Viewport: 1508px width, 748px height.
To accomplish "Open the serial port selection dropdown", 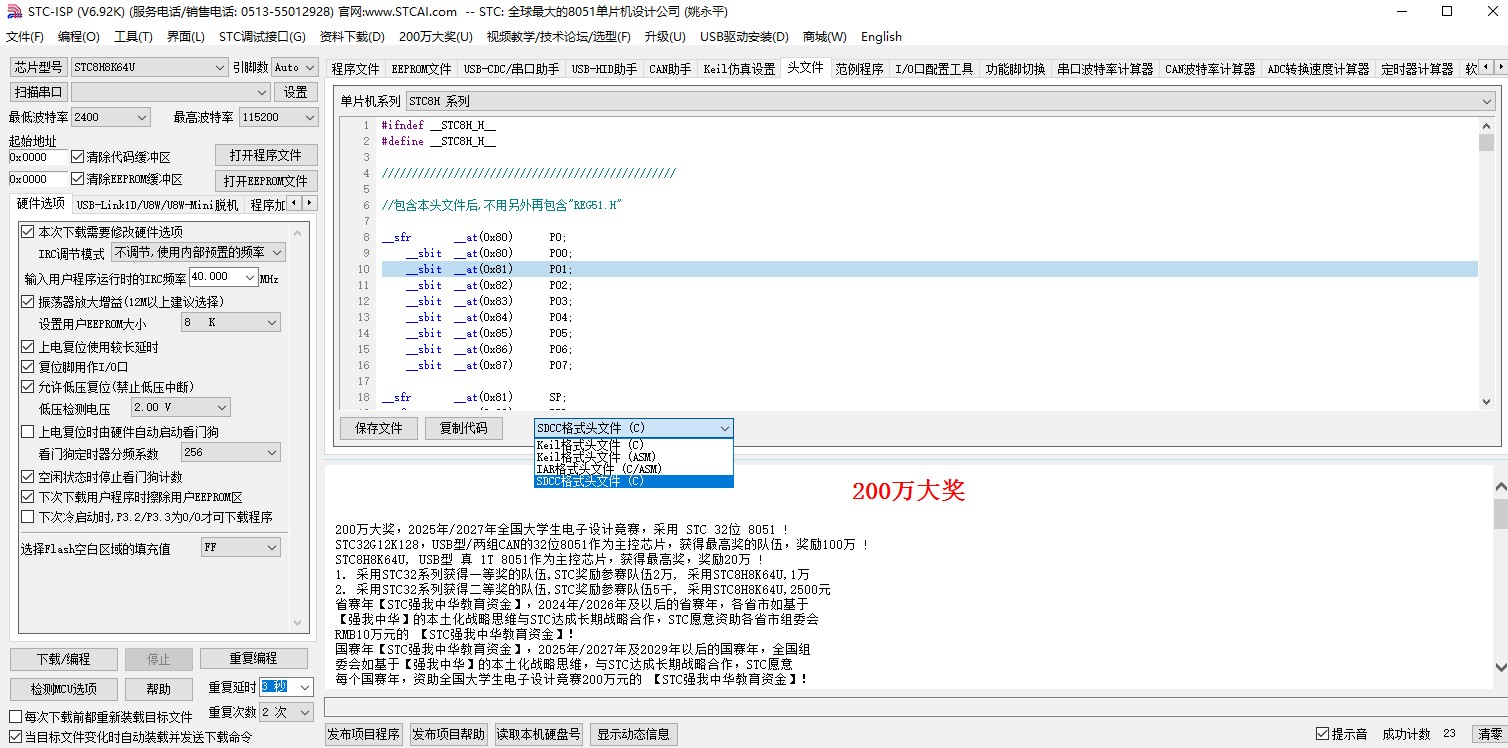I will [171, 92].
